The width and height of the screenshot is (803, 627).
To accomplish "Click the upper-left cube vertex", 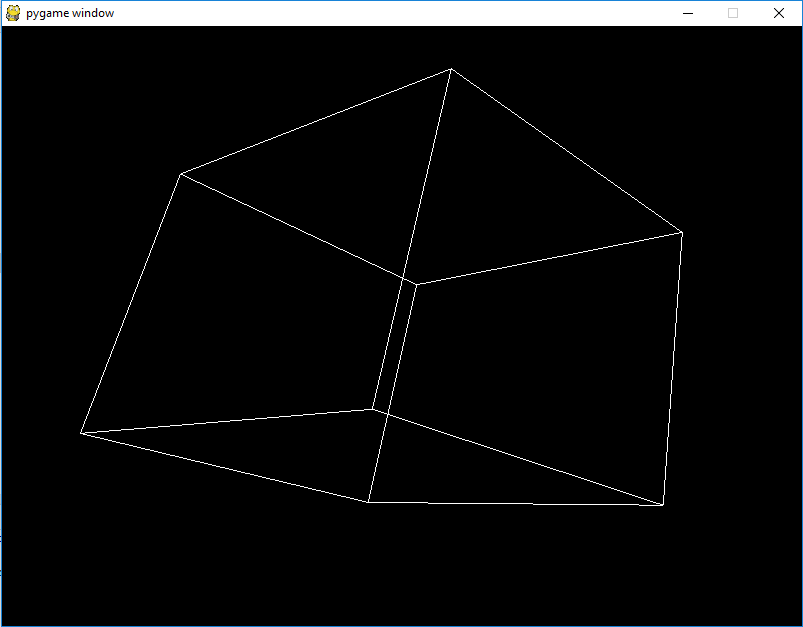I will coord(180,172).
